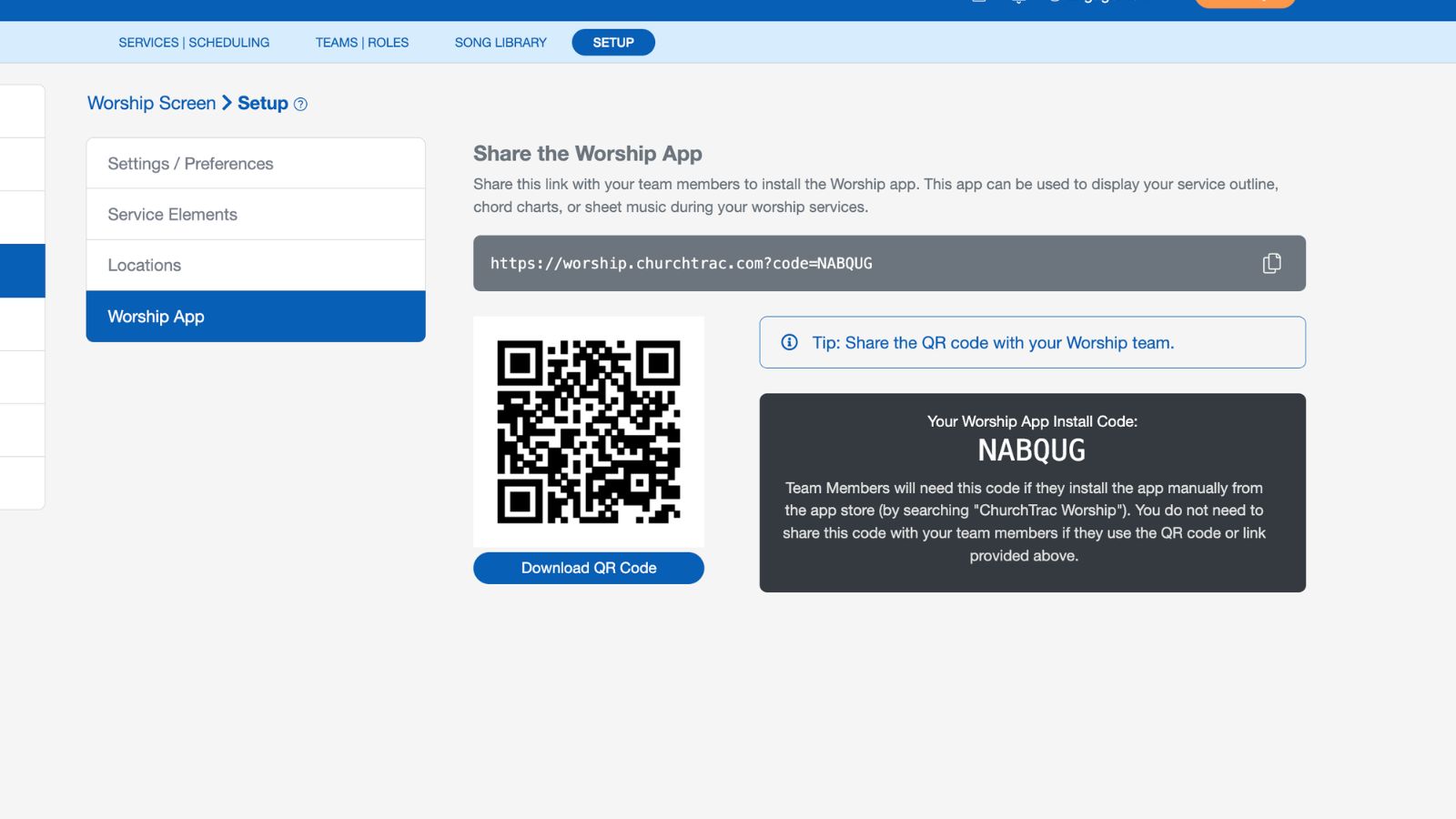
Task: Select the SETUP navigation tab
Action: [613, 42]
